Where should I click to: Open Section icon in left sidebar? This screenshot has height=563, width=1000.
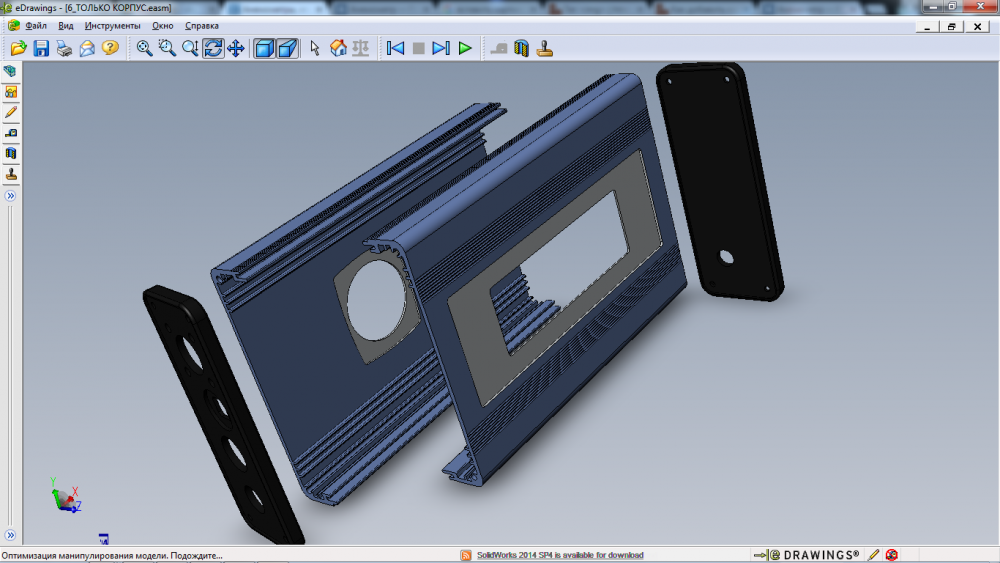coord(10,154)
